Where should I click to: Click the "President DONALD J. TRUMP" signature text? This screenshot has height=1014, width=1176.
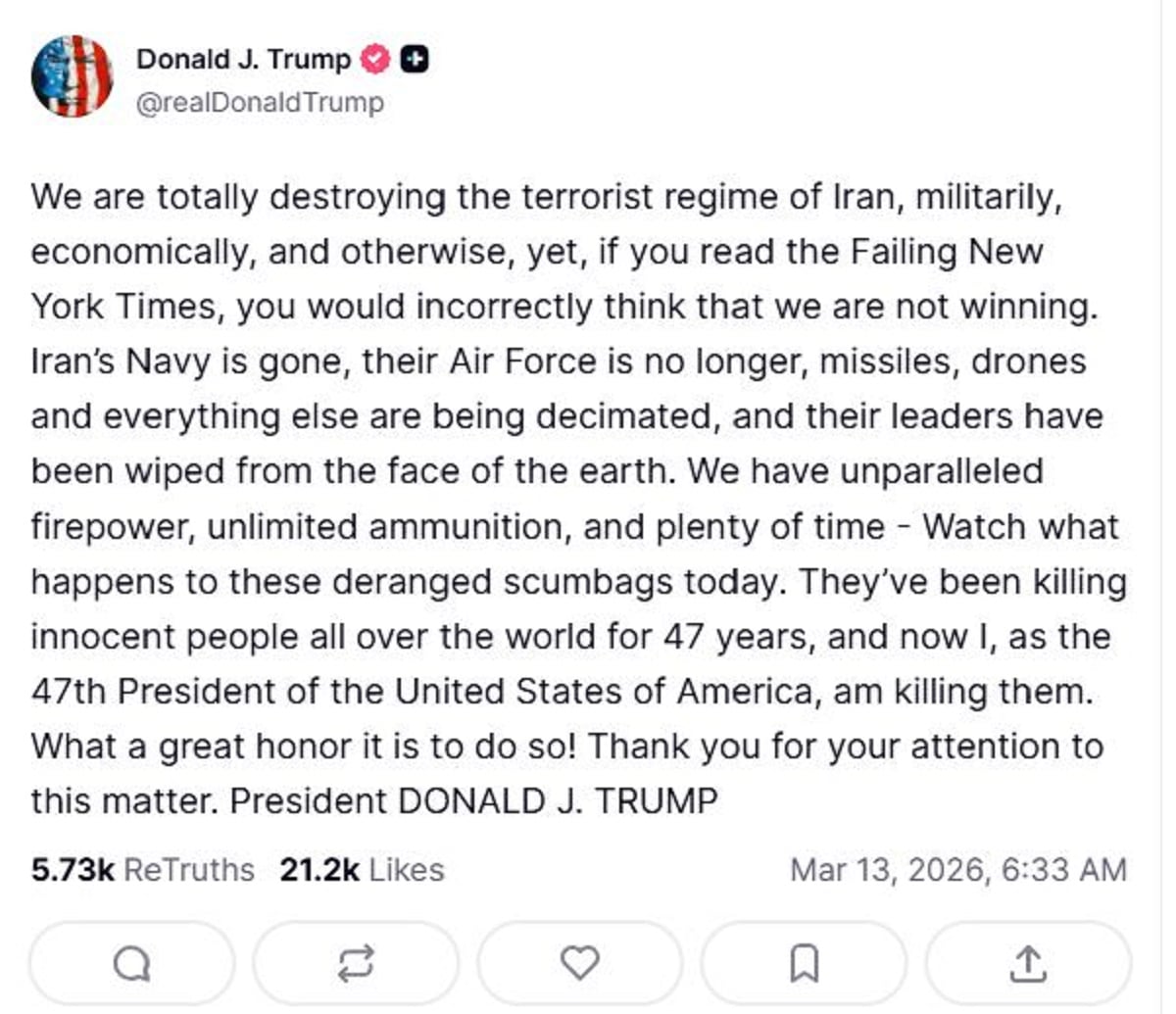click(473, 801)
